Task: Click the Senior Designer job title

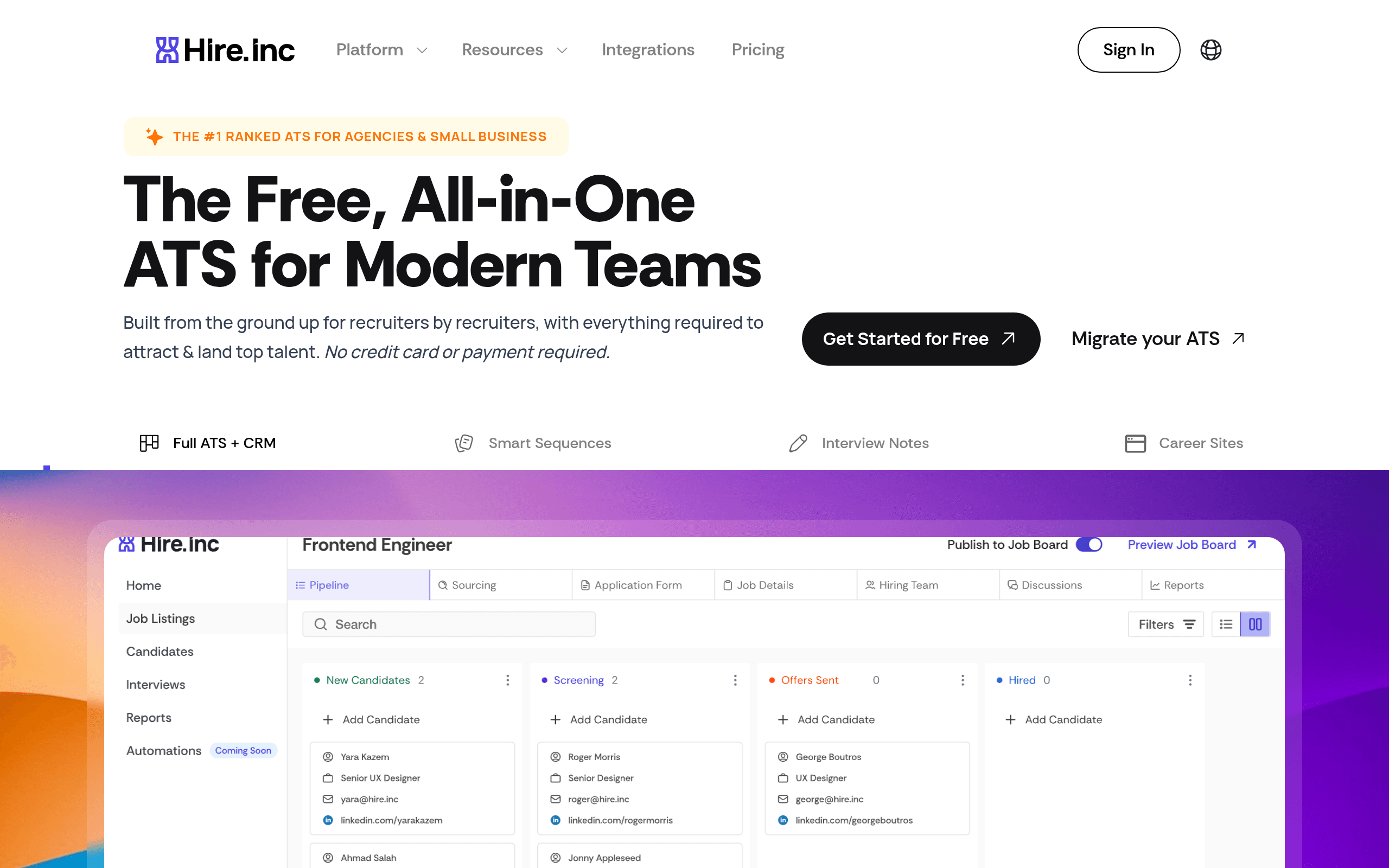Action: (x=601, y=778)
